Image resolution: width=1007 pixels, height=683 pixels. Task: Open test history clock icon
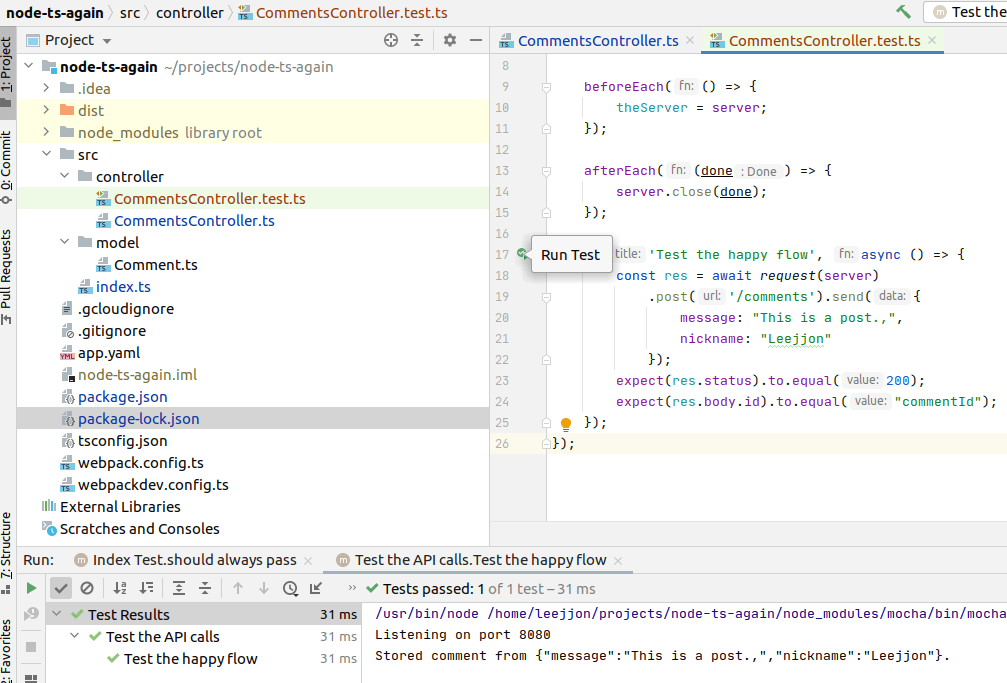[x=290, y=588]
